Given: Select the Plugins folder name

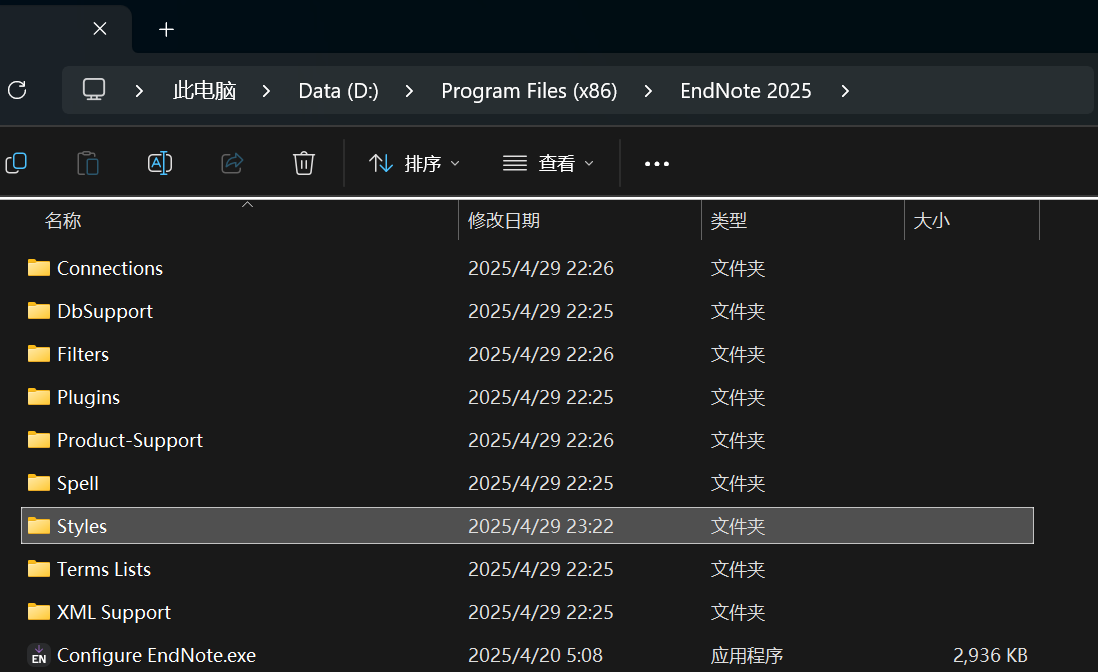Looking at the screenshot, I should click(89, 398).
